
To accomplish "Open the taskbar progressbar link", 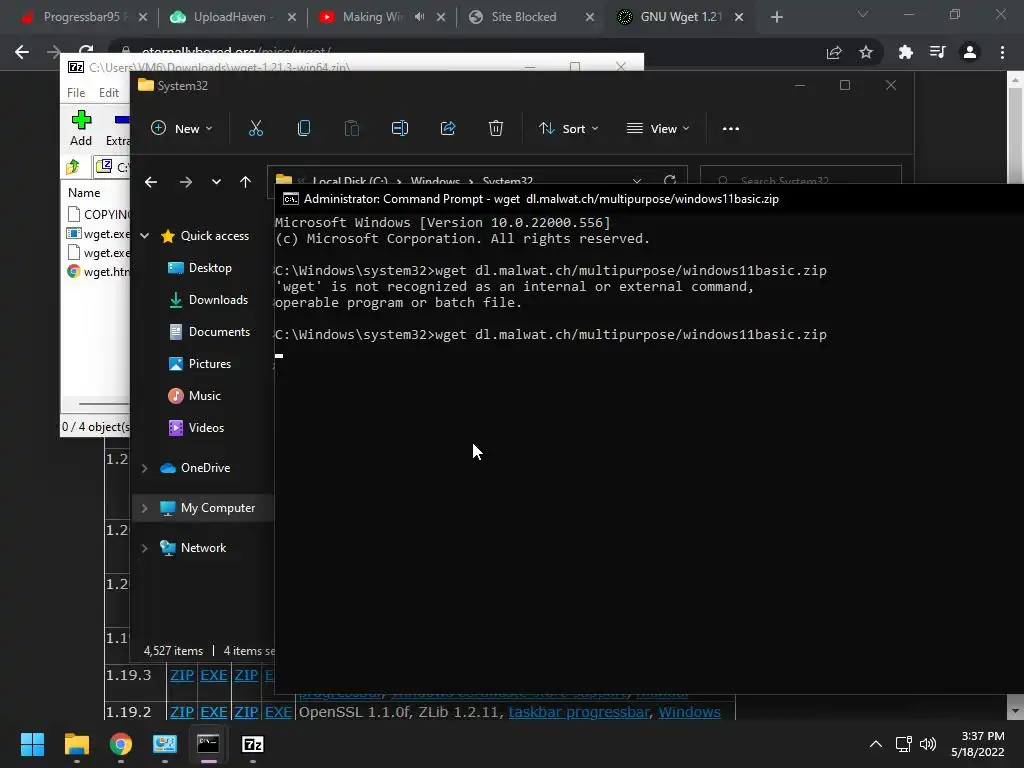I will [579, 712].
